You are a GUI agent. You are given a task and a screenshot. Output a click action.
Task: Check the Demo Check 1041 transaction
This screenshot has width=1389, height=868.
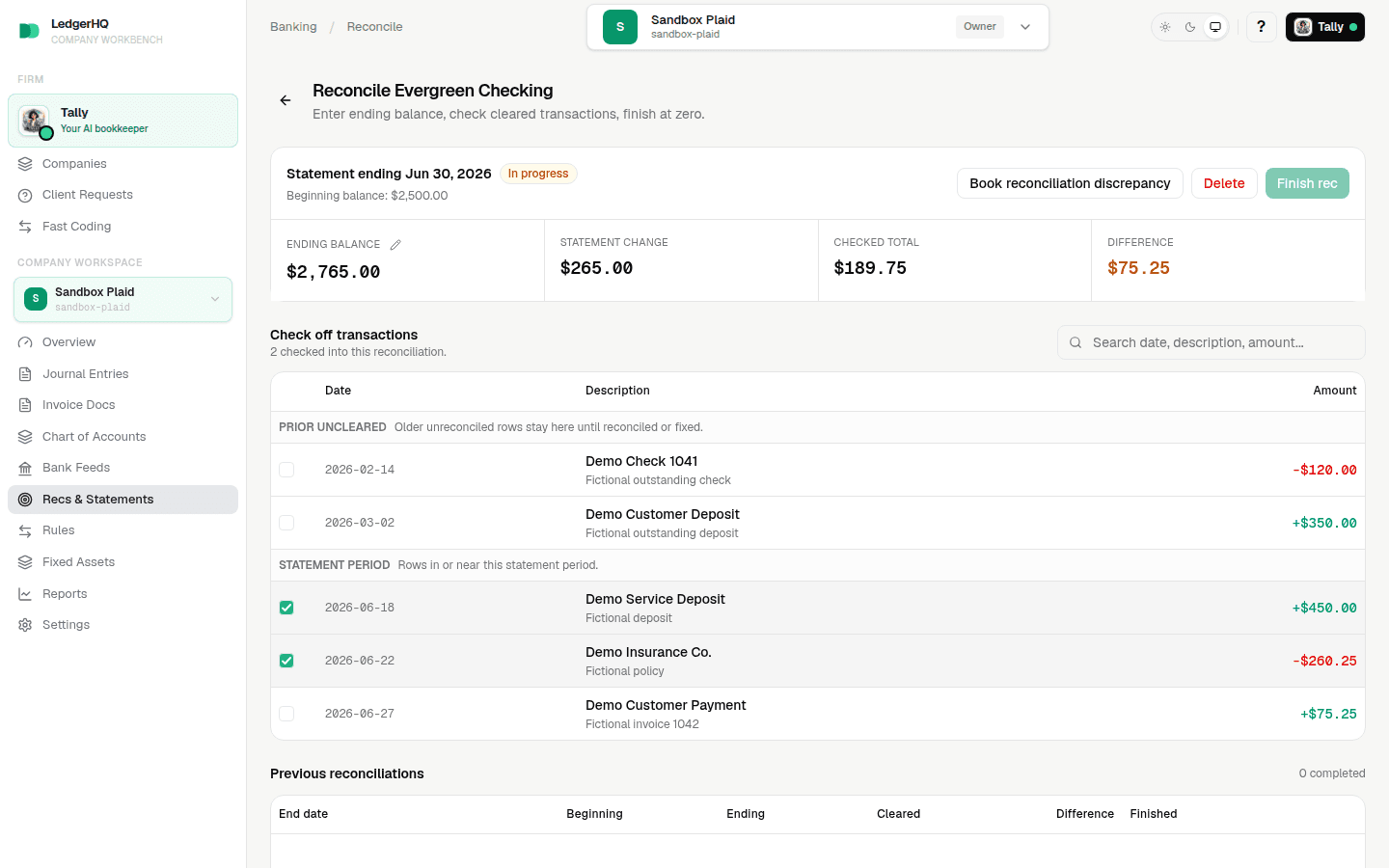click(x=286, y=470)
